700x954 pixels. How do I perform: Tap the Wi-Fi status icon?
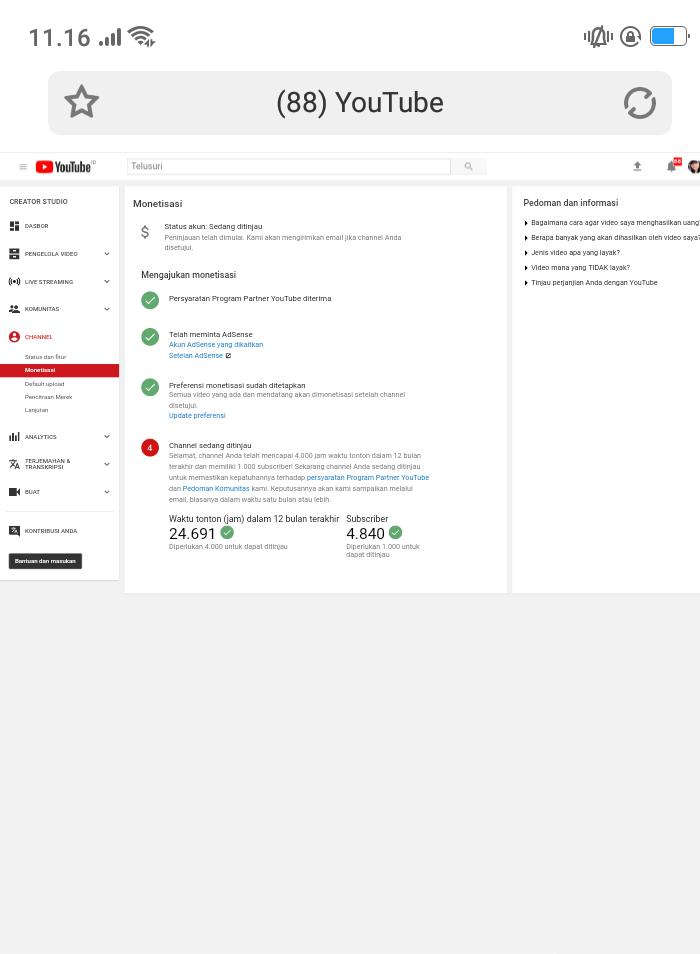(x=142, y=37)
